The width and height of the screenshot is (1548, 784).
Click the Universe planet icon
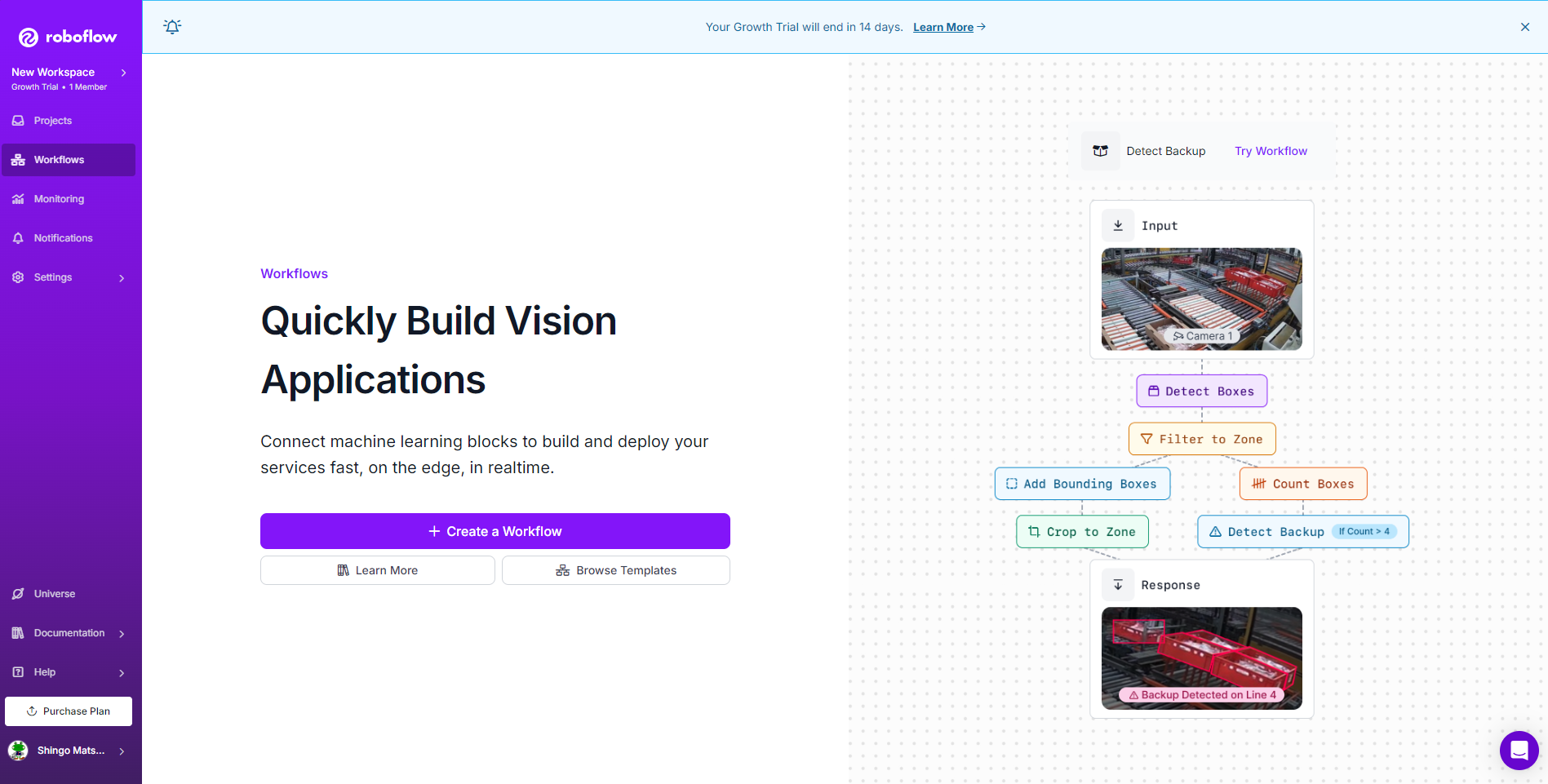[18, 594]
